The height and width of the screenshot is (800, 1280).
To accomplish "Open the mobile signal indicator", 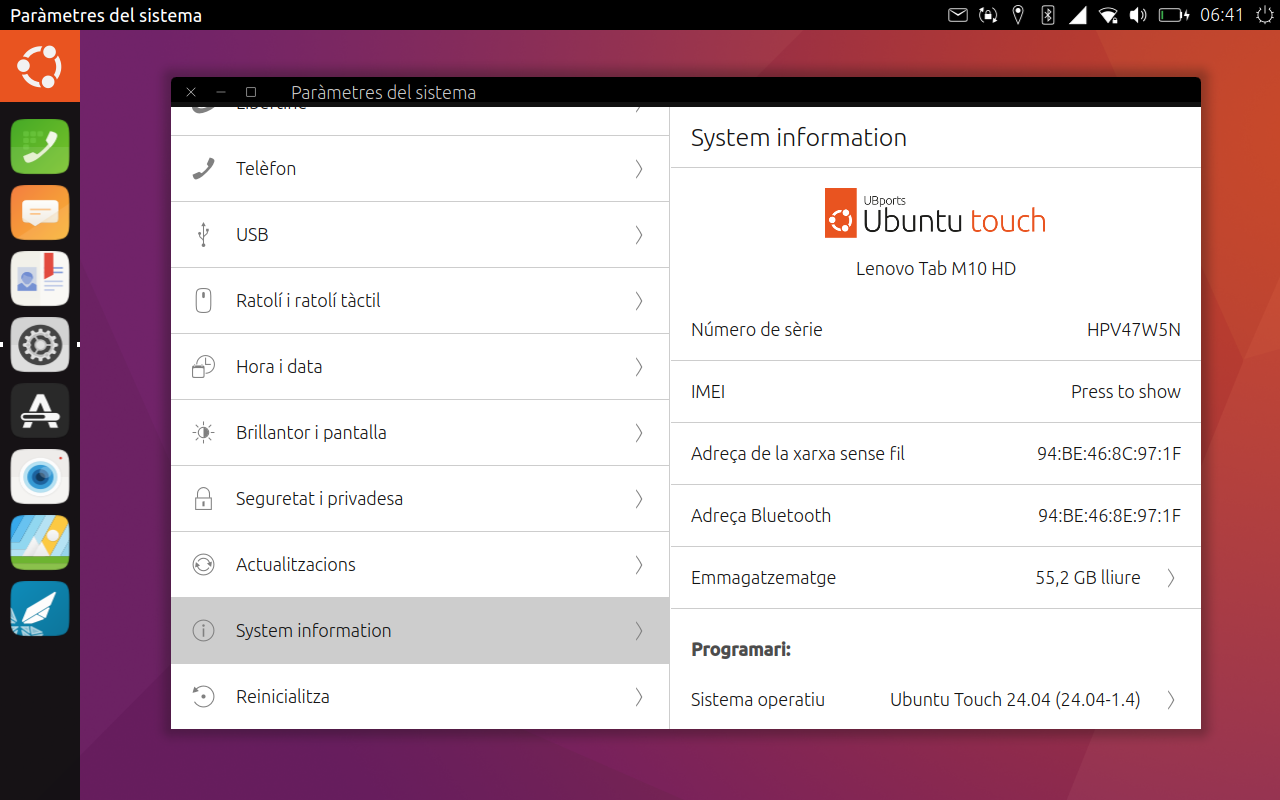I will click(x=1078, y=15).
